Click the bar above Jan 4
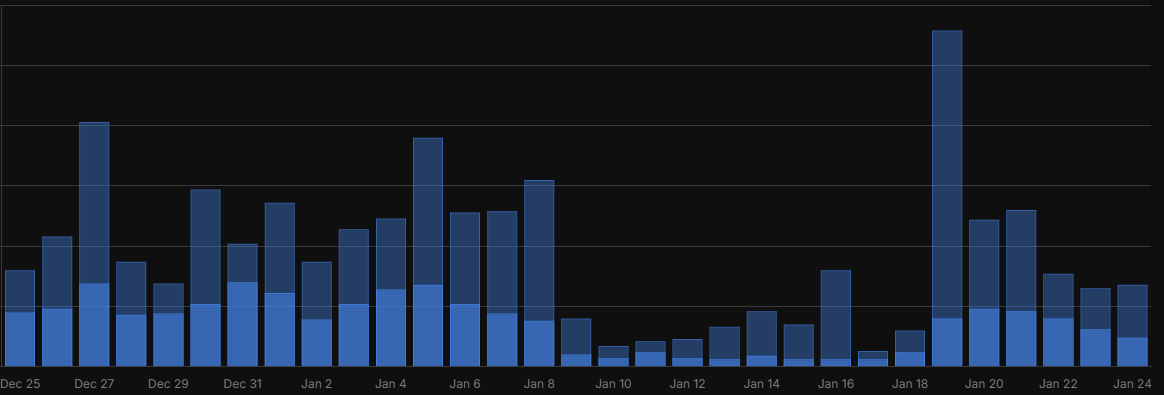1164x395 pixels. 390,293
